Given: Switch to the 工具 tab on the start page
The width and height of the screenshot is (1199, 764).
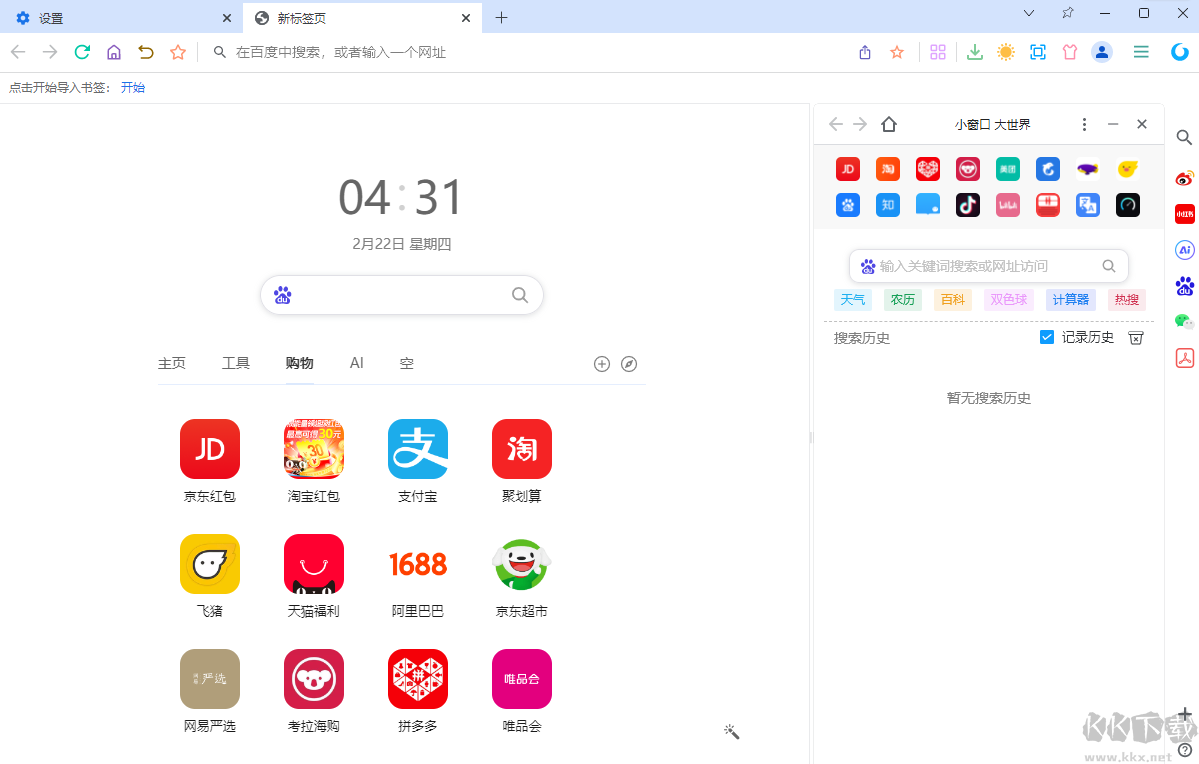Looking at the screenshot, I should (236, 363).
